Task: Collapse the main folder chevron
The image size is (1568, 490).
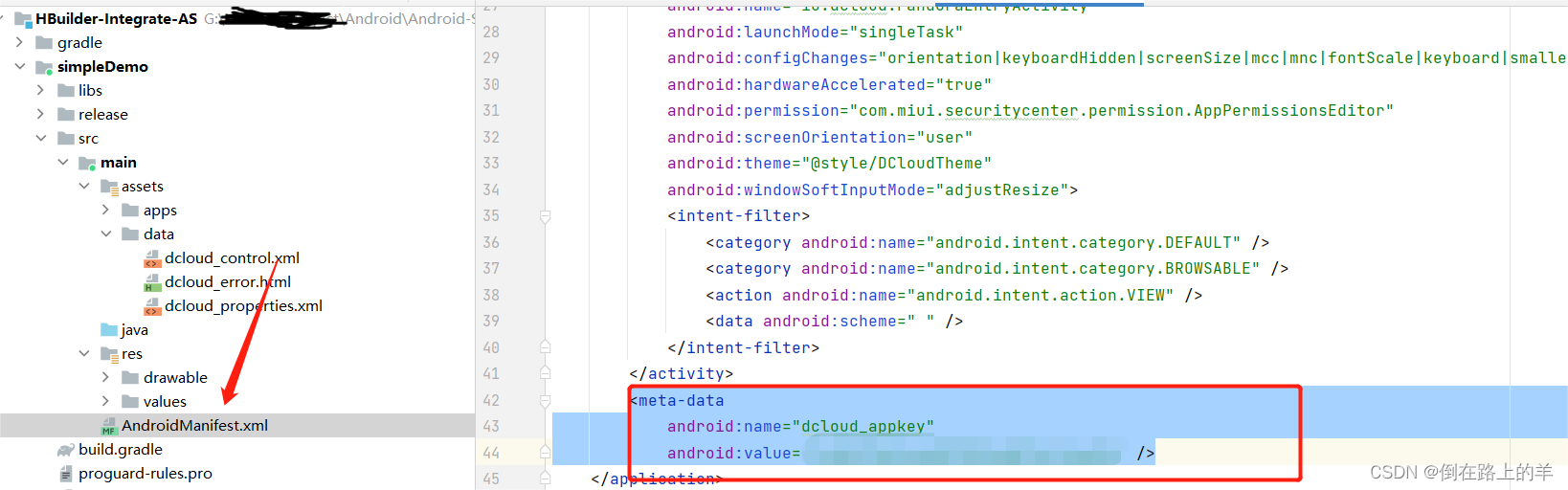Action: (x=63, y=162)
